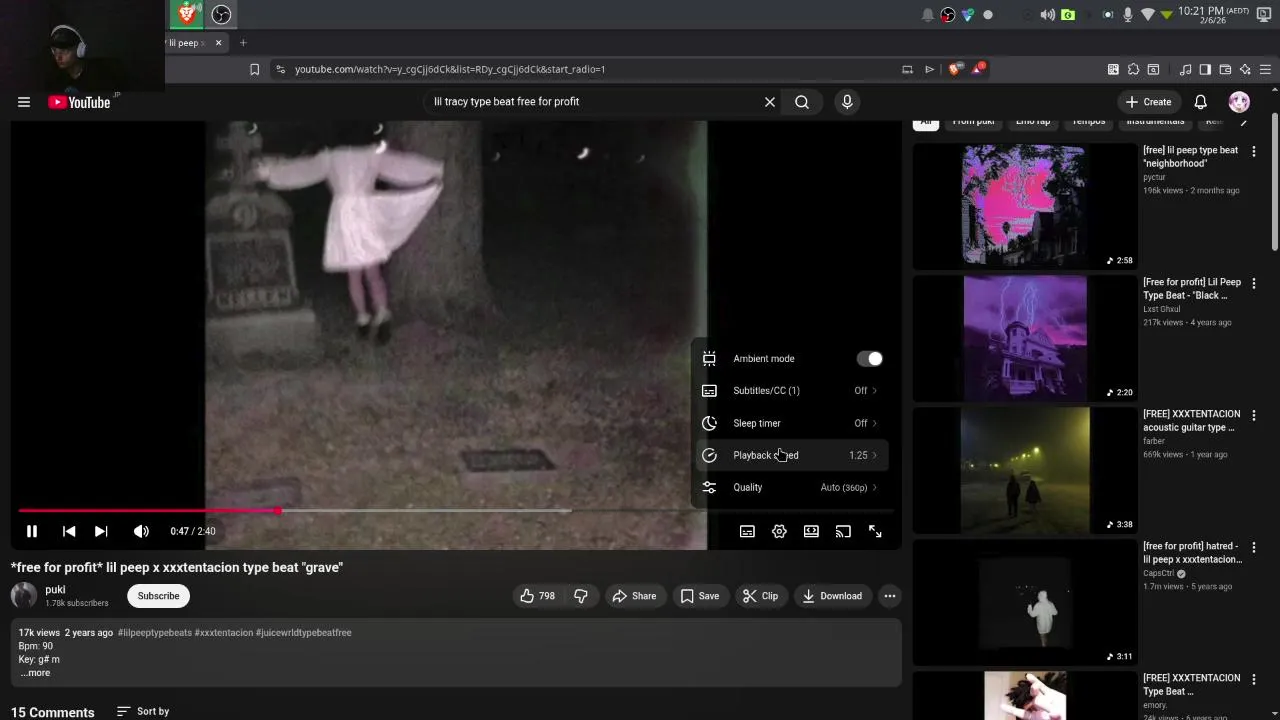Toggle the browser sidebar panel
Image resolution: width=1280 pixels, height=720 pixels.
1205,69
